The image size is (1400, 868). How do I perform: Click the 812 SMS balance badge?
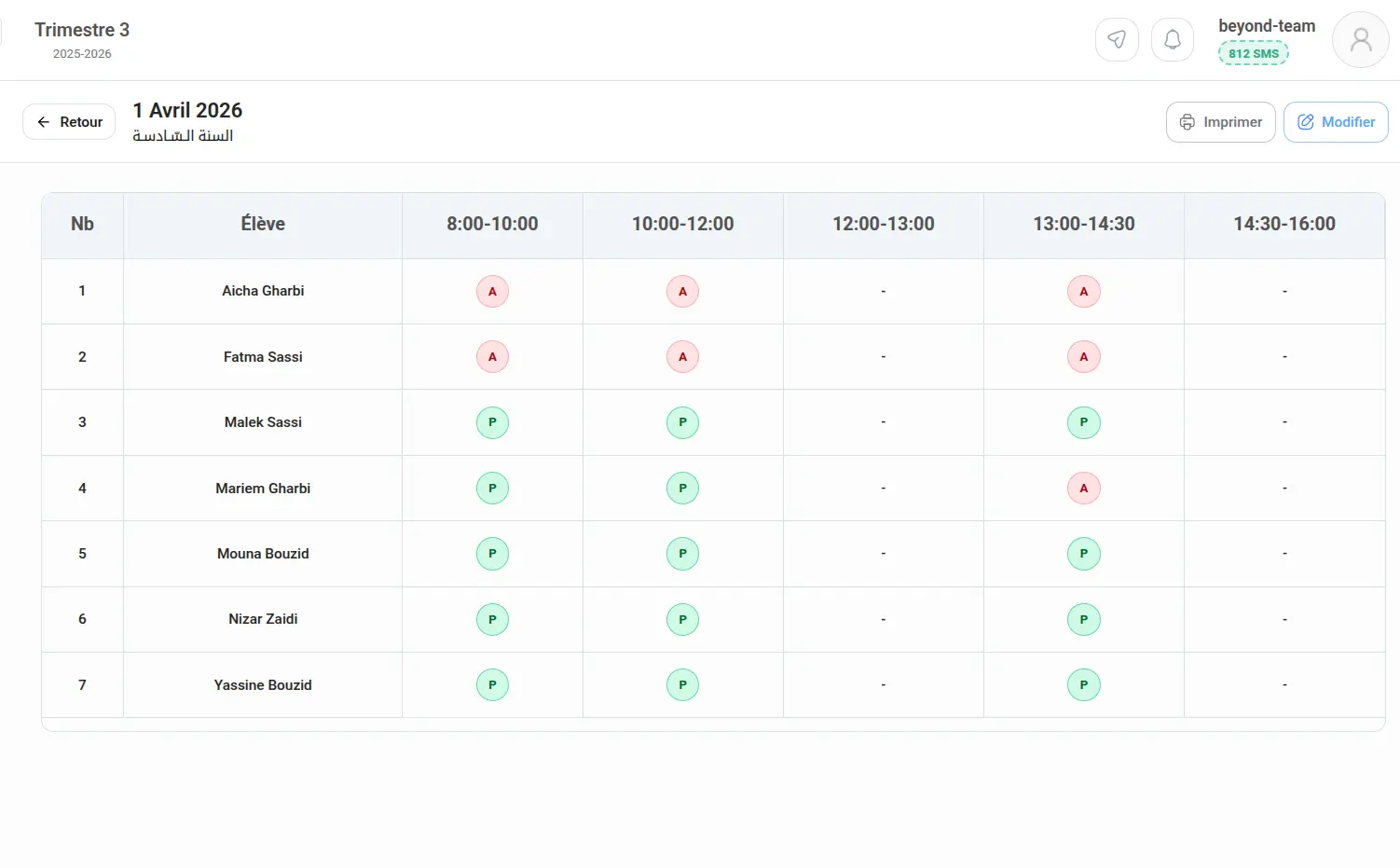point(1254,53)
